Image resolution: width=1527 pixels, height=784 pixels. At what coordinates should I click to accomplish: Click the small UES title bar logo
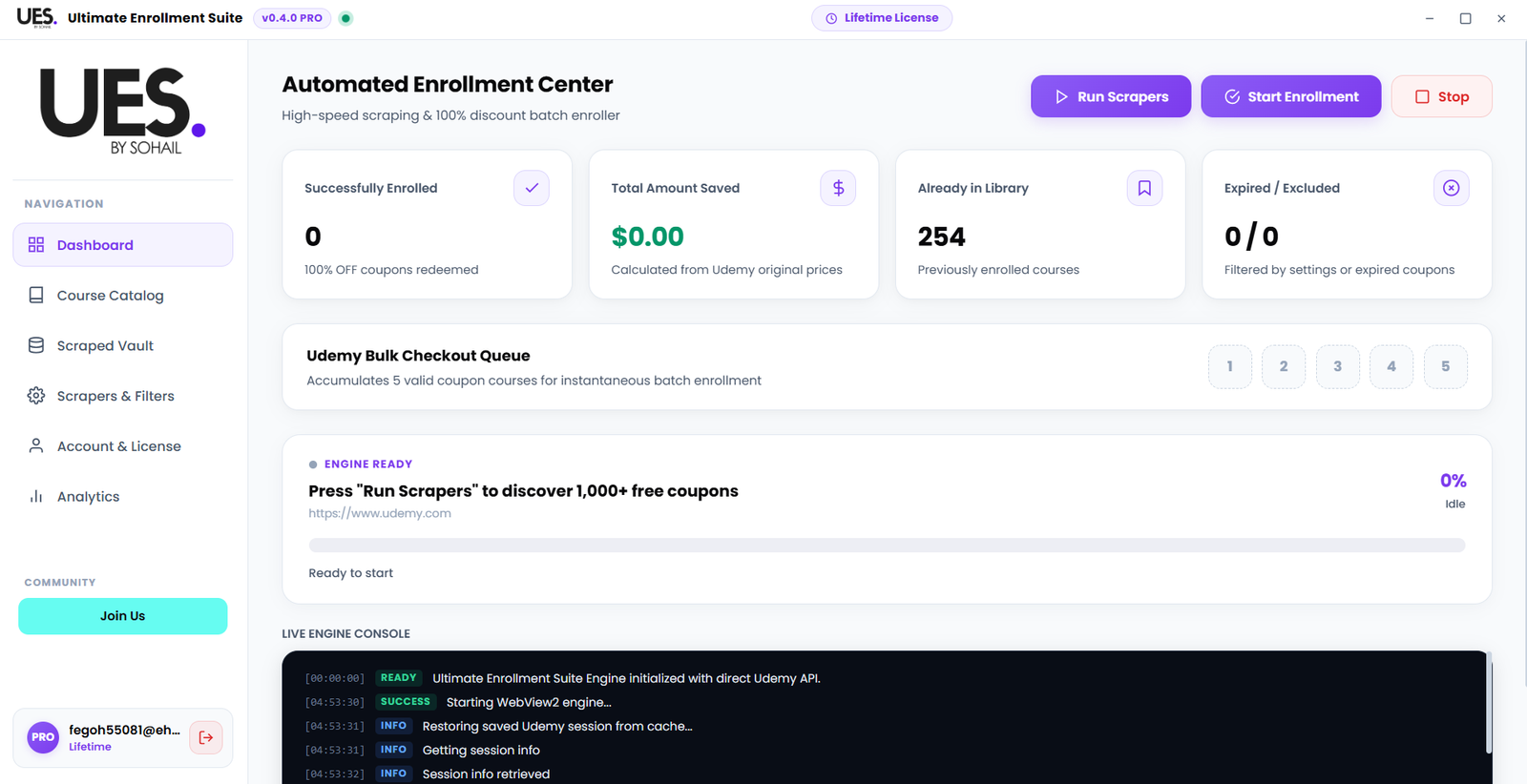coord(36,17)
